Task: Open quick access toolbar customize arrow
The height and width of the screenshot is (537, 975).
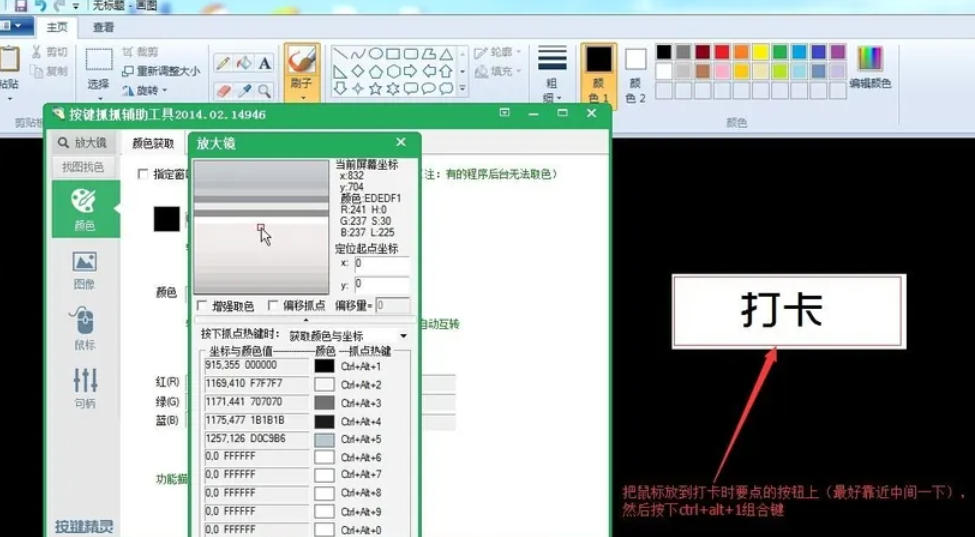Action: [76, 6]
